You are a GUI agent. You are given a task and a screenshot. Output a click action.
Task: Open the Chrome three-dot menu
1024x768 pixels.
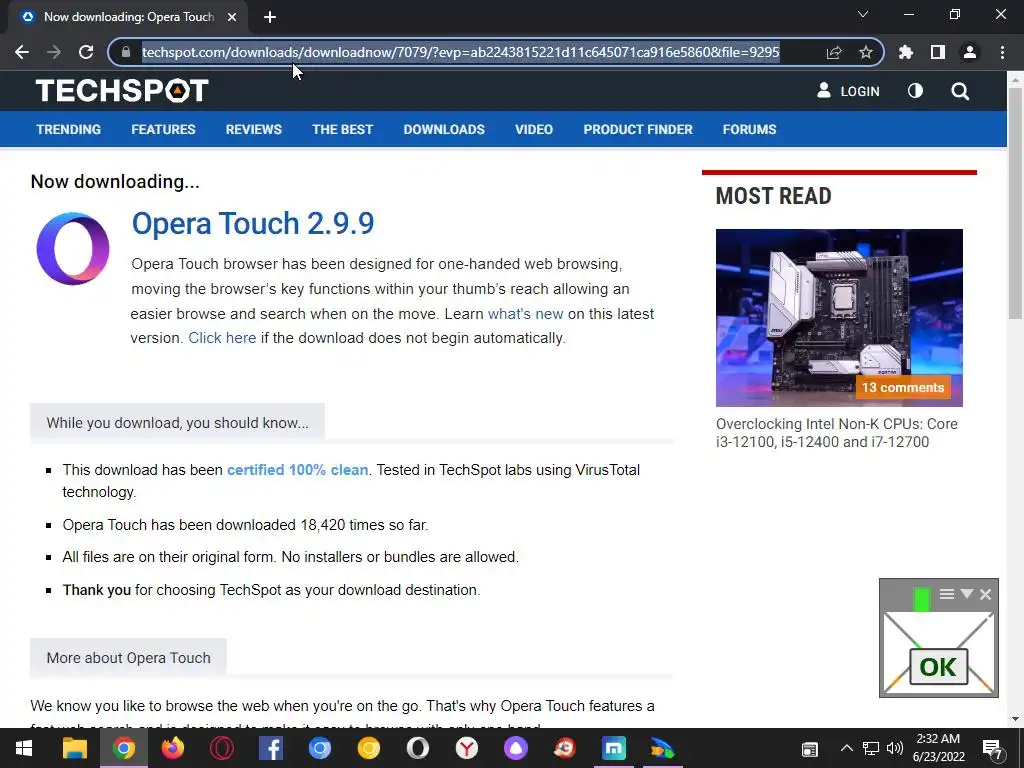point(1002,52)
